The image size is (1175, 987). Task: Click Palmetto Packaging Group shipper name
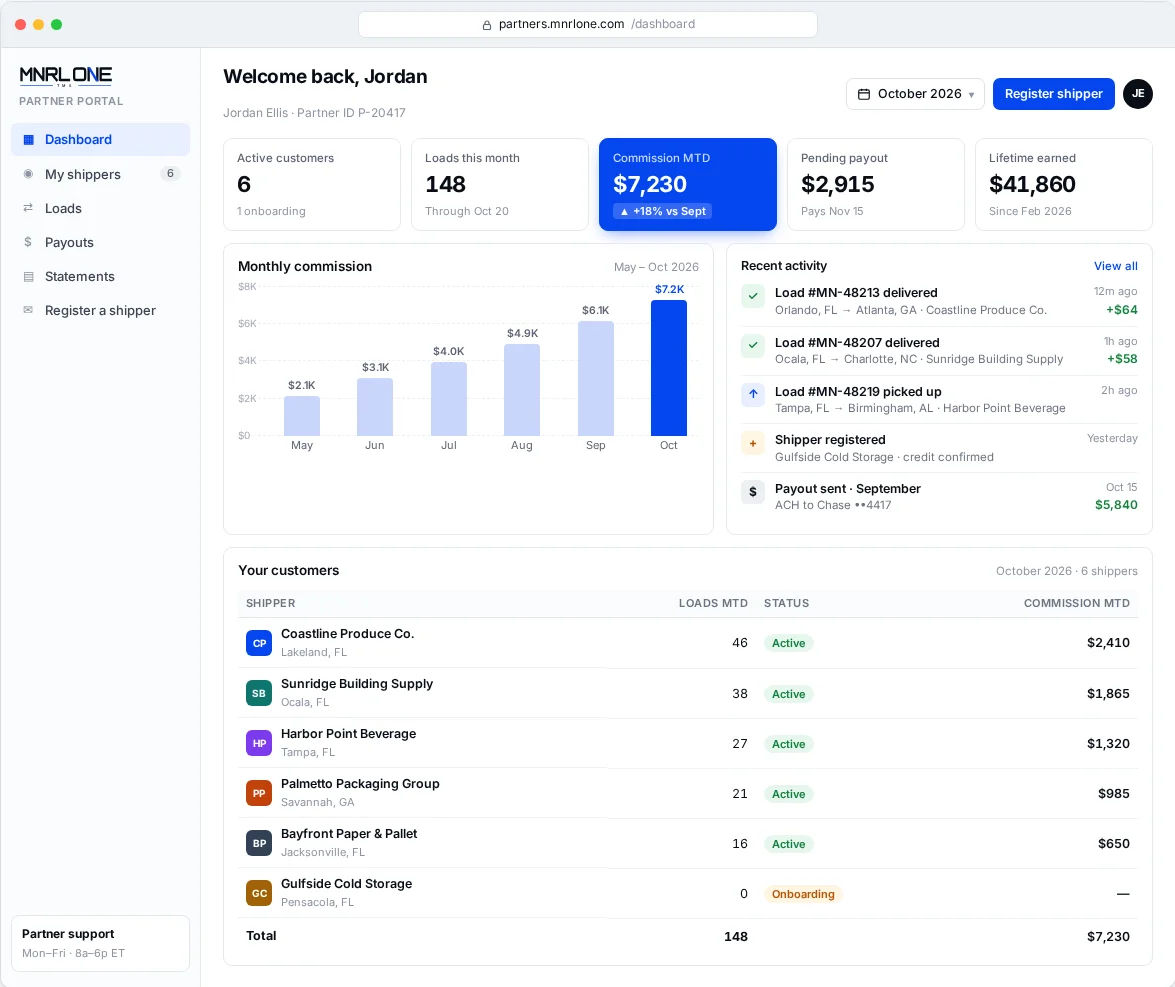coord(360,784)
